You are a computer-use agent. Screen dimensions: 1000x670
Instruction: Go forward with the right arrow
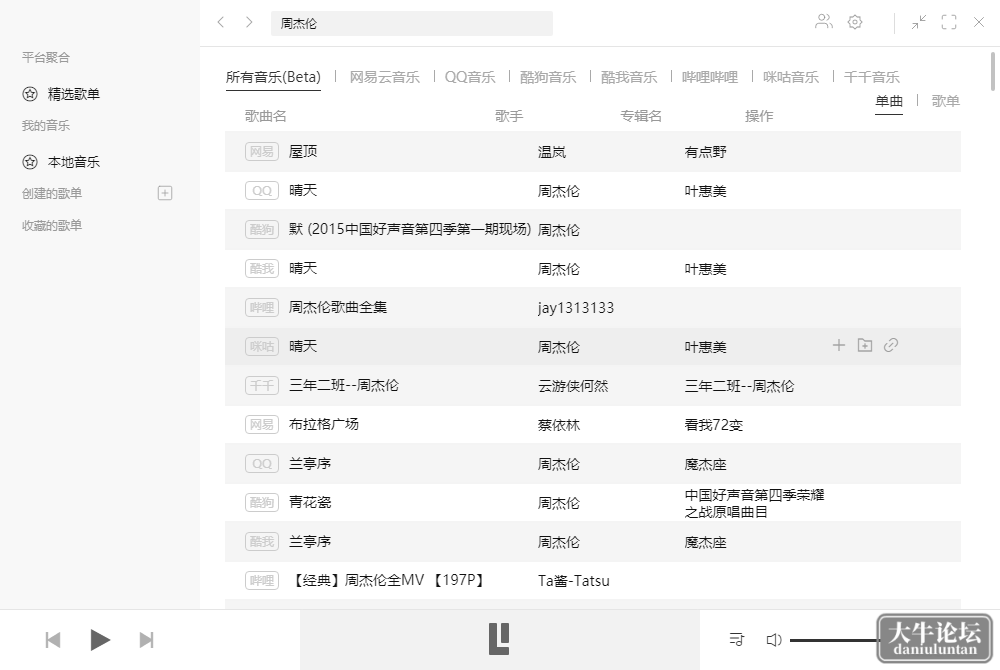tap(249, 22)
